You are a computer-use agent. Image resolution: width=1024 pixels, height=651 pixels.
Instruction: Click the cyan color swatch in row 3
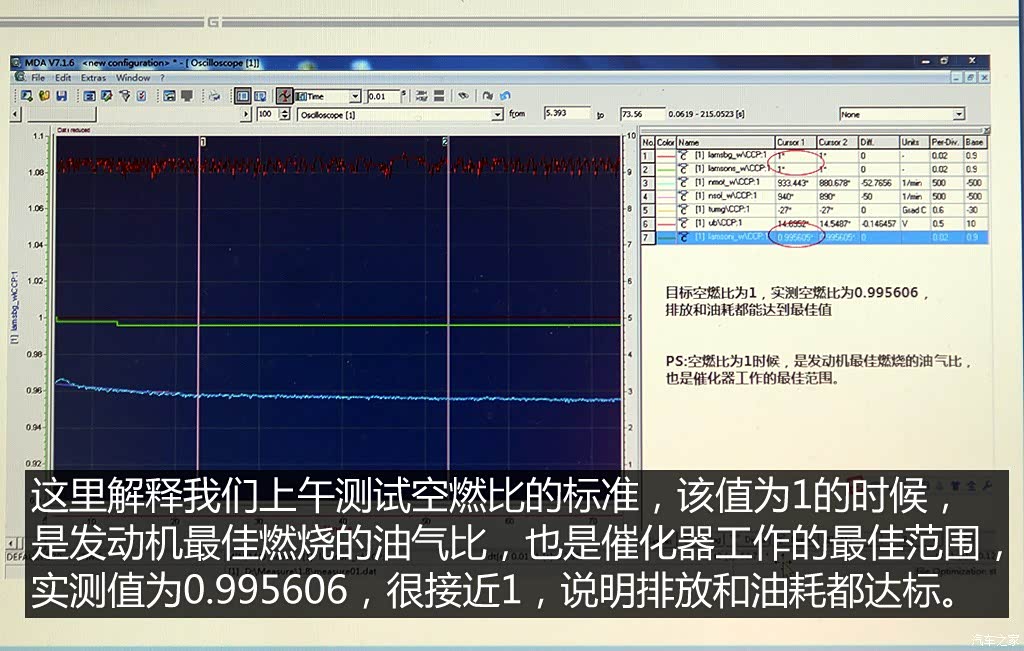(665, 183)
